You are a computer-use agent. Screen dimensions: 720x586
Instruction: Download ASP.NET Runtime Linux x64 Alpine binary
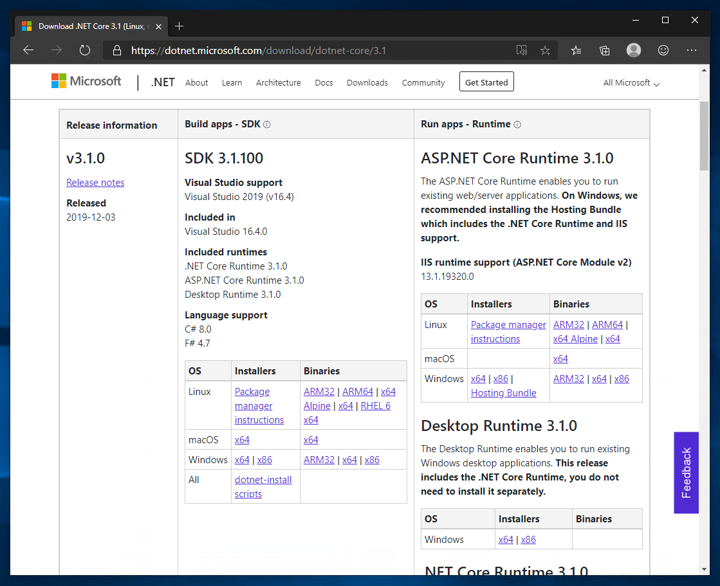coord(575,339)
